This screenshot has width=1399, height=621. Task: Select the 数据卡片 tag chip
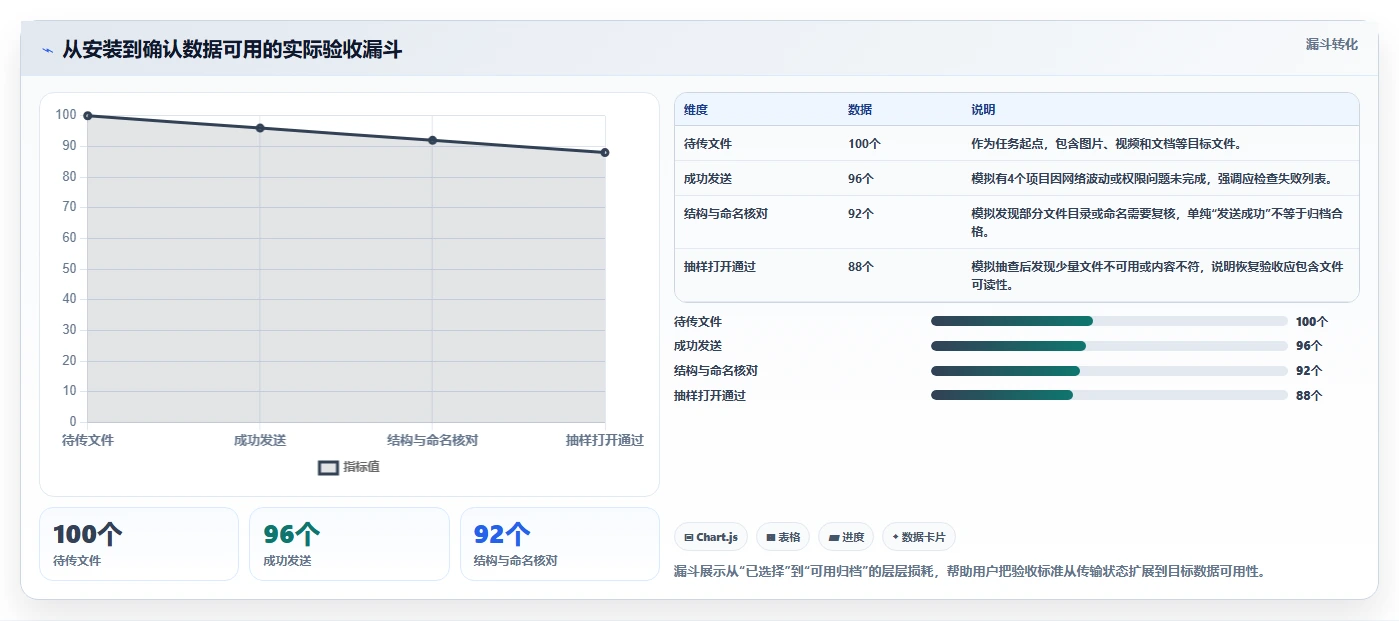coord(918,537)
